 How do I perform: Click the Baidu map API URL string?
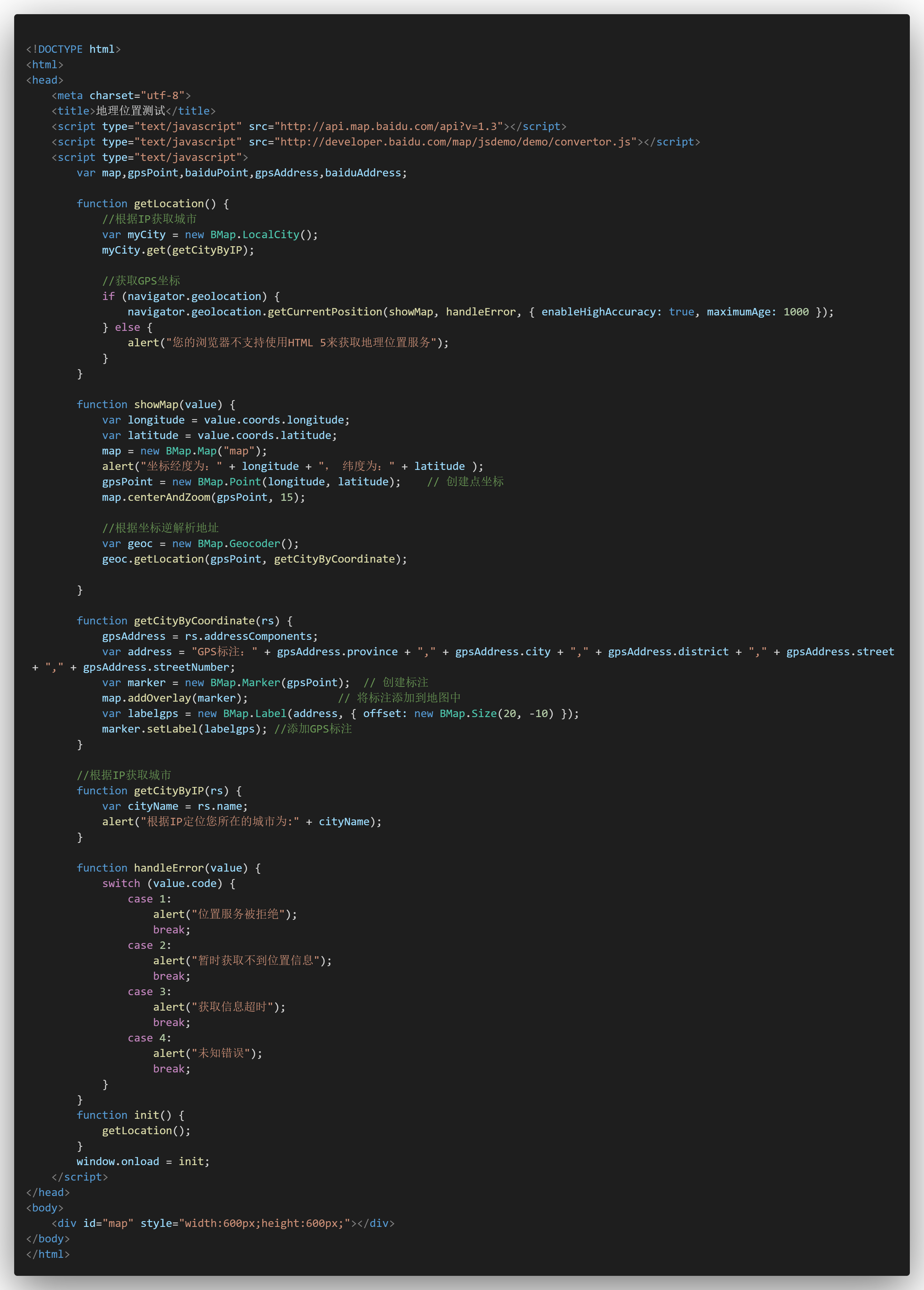pyautogui.click(x=389, y=126)
